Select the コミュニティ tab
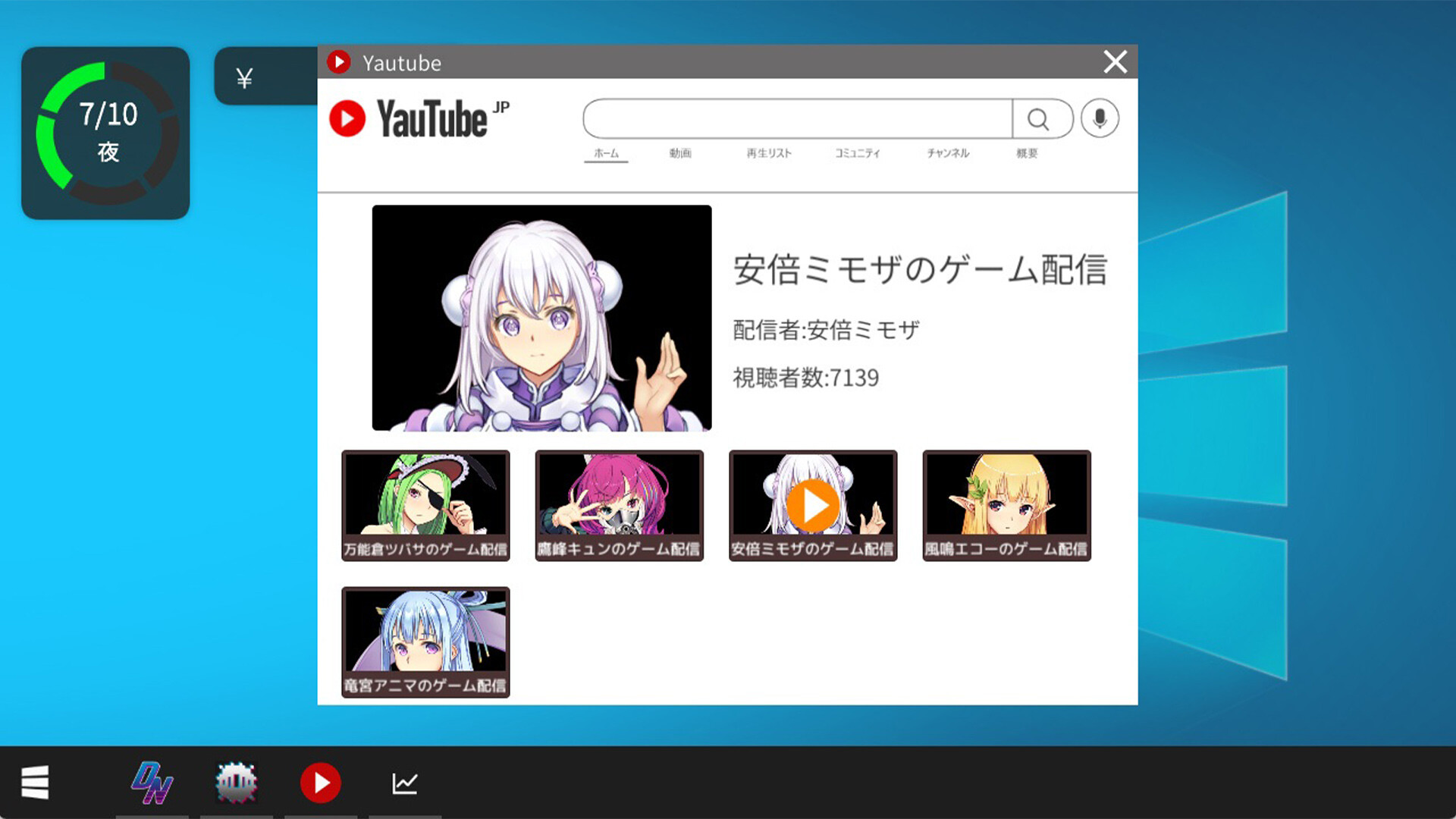Viewport: 1456px width, 819px height. pos(857,152)
